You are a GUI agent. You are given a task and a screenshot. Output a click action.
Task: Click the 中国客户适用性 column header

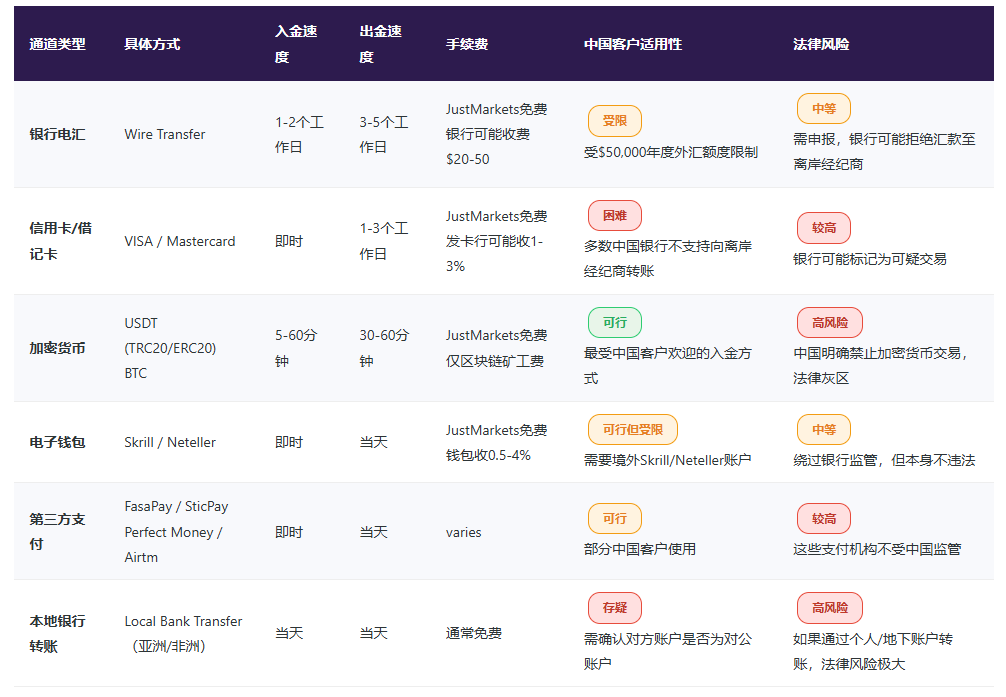tap(633, 44)
